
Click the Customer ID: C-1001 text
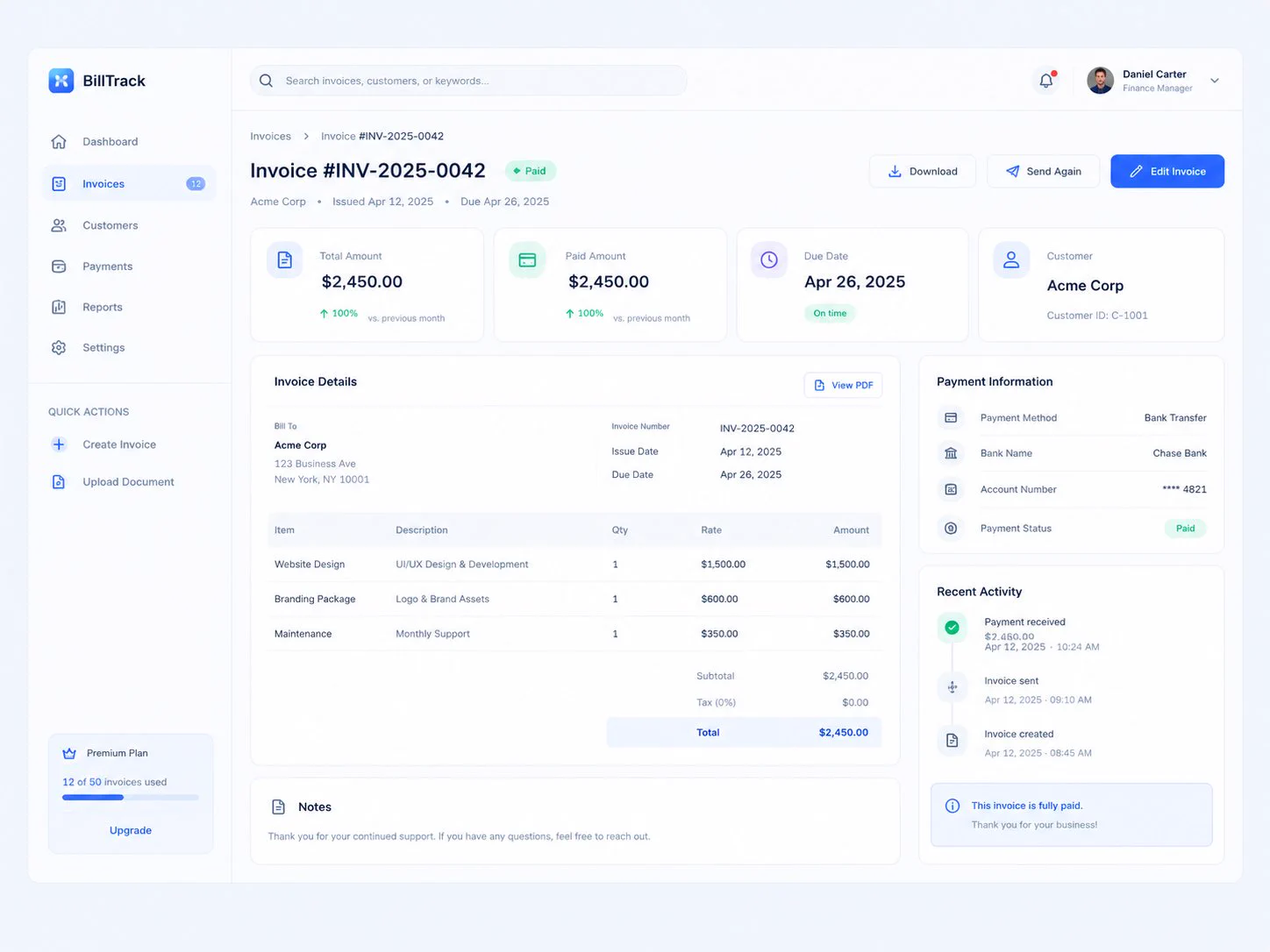tap(1097, 316)
